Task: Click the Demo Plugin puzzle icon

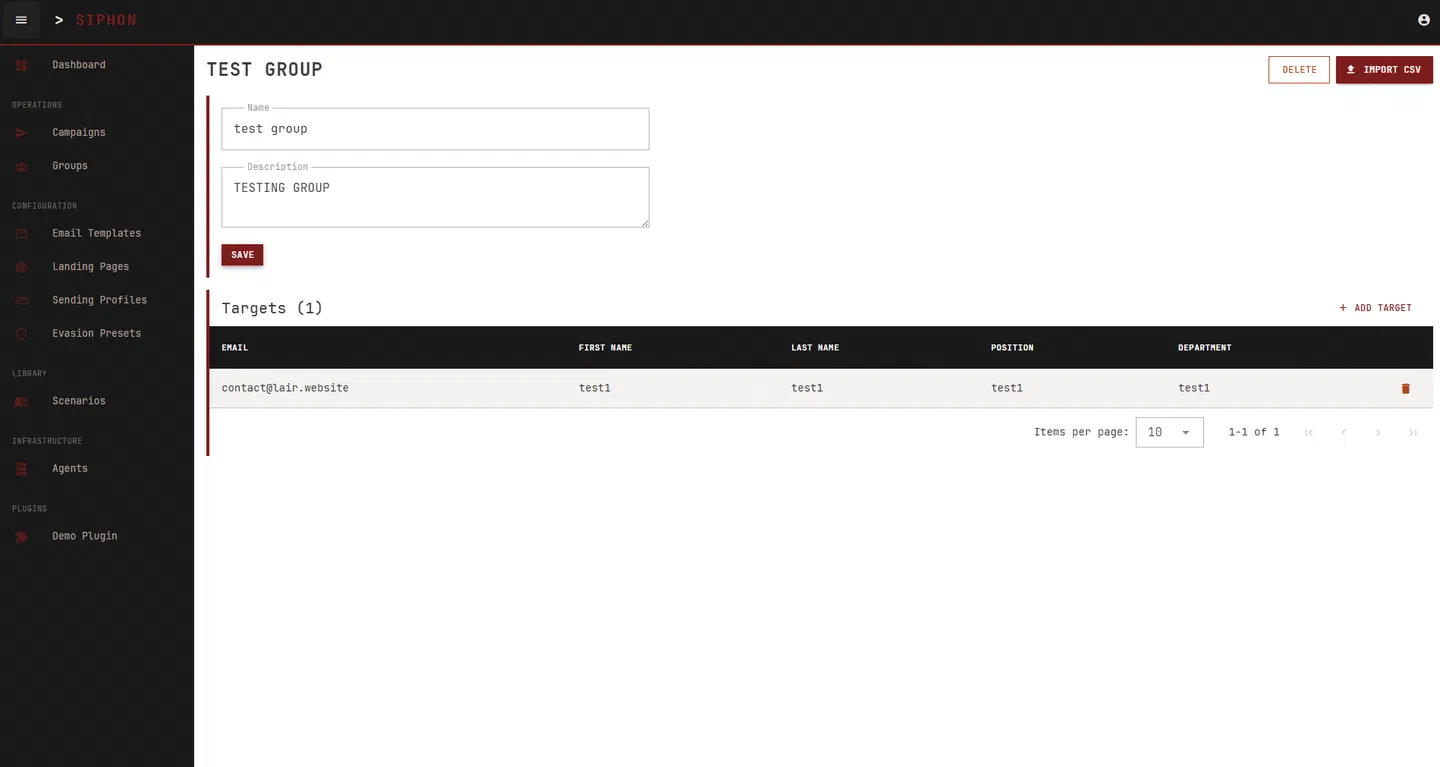Action: pos(22,536)
